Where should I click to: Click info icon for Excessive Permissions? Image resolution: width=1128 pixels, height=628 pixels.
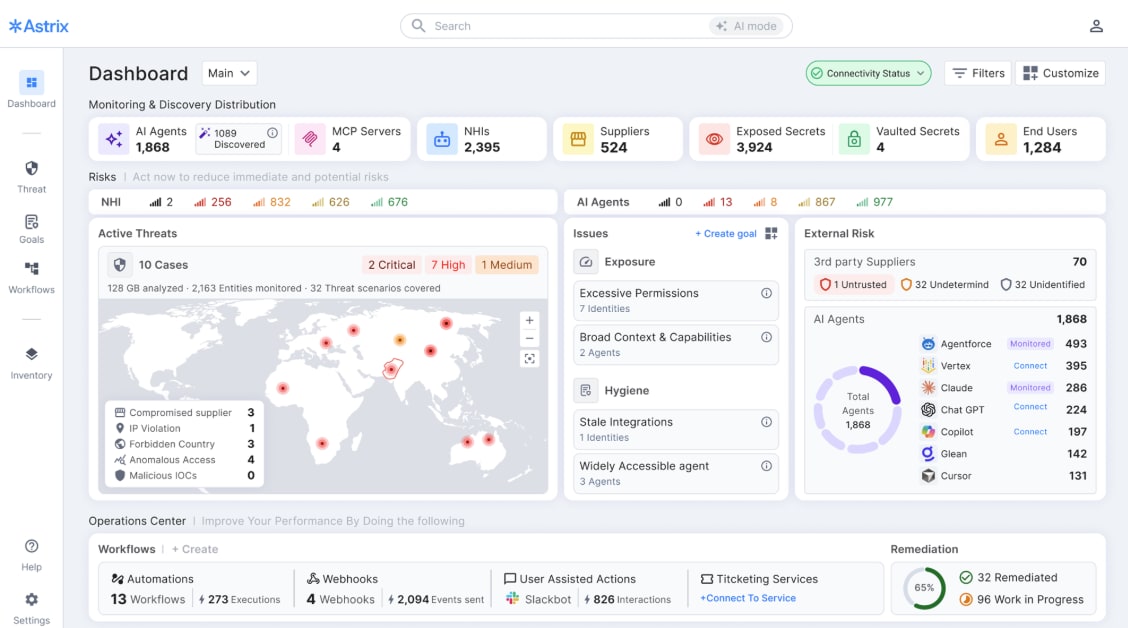point(766,293)
